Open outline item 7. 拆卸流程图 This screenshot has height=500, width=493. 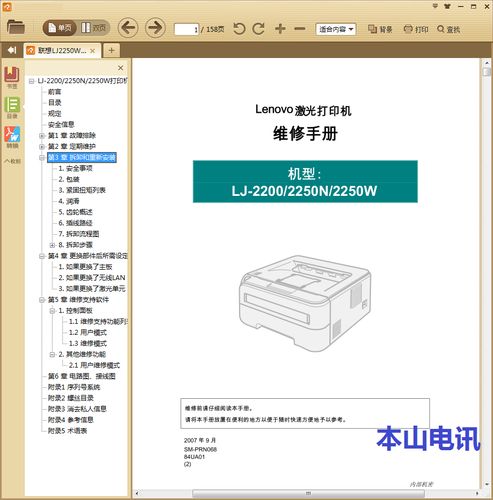tap(79, 234)
